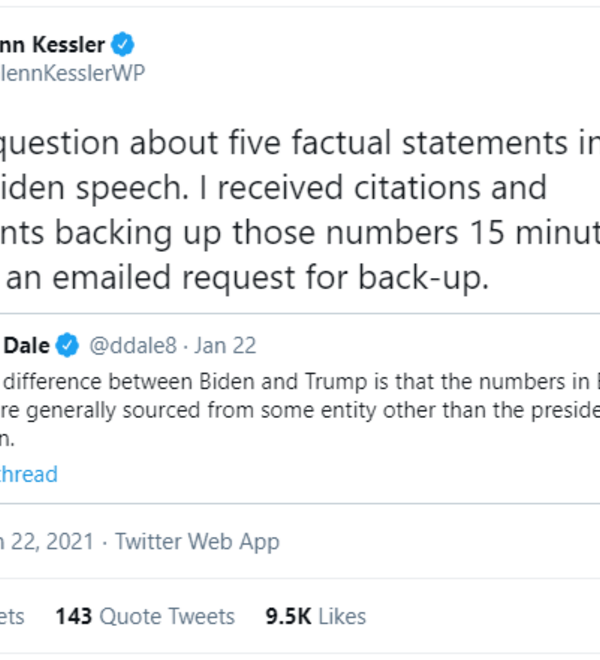Show the quoted tweet's thread link

[x=28, y=474]
